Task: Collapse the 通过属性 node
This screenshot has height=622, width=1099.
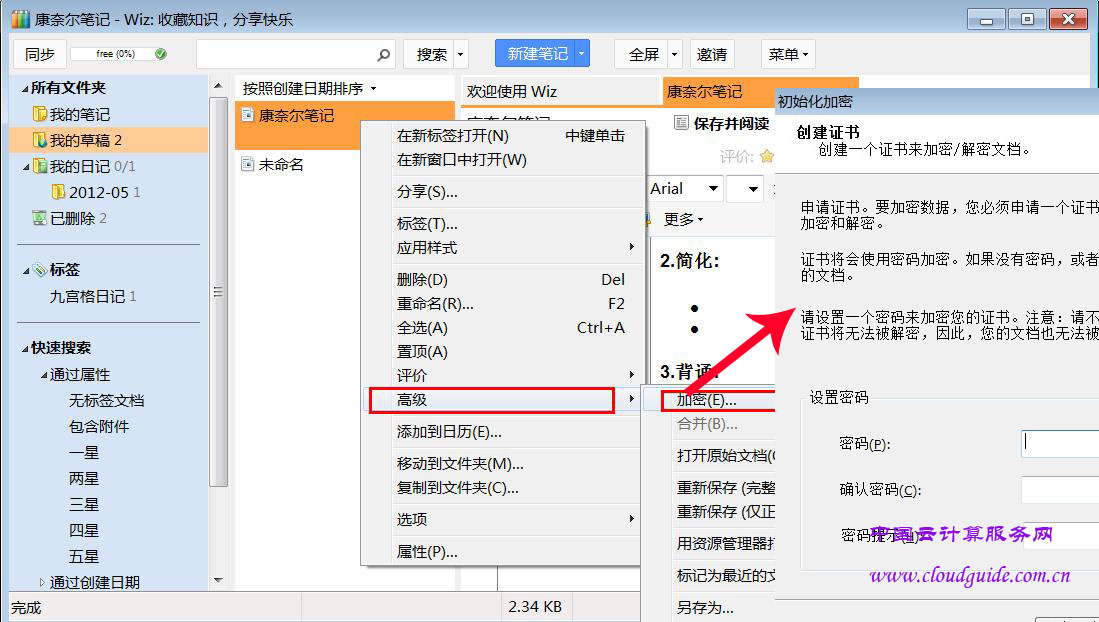Action: tap(44, 375)
